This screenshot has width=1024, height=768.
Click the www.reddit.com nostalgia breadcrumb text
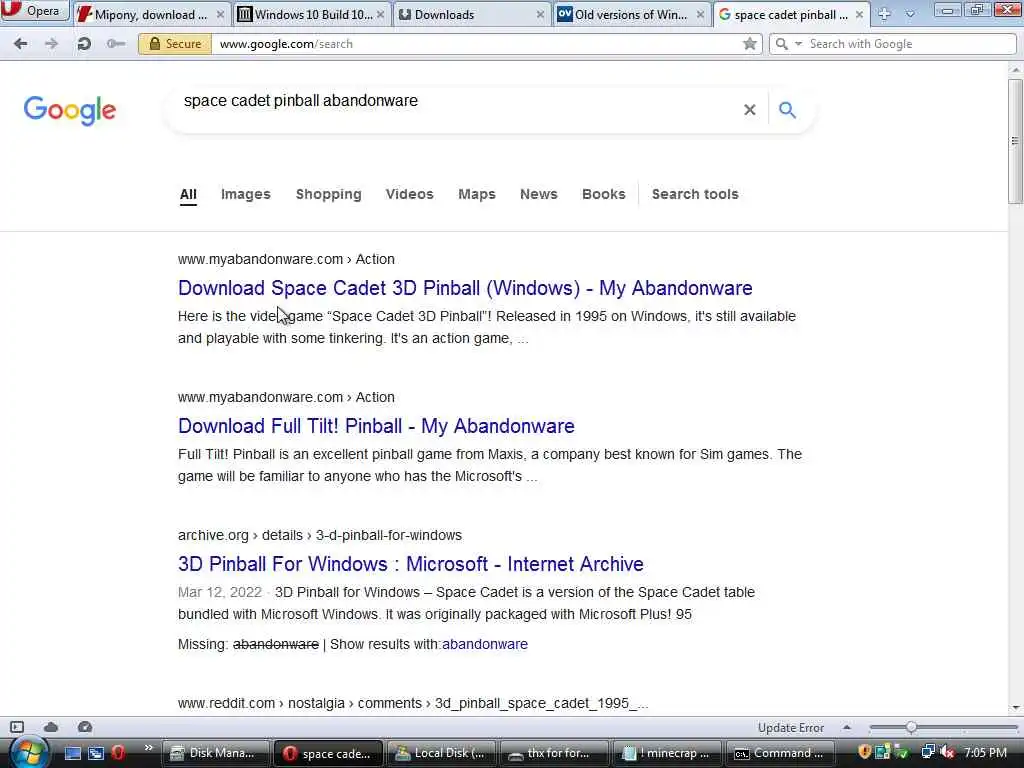[413, 703]
